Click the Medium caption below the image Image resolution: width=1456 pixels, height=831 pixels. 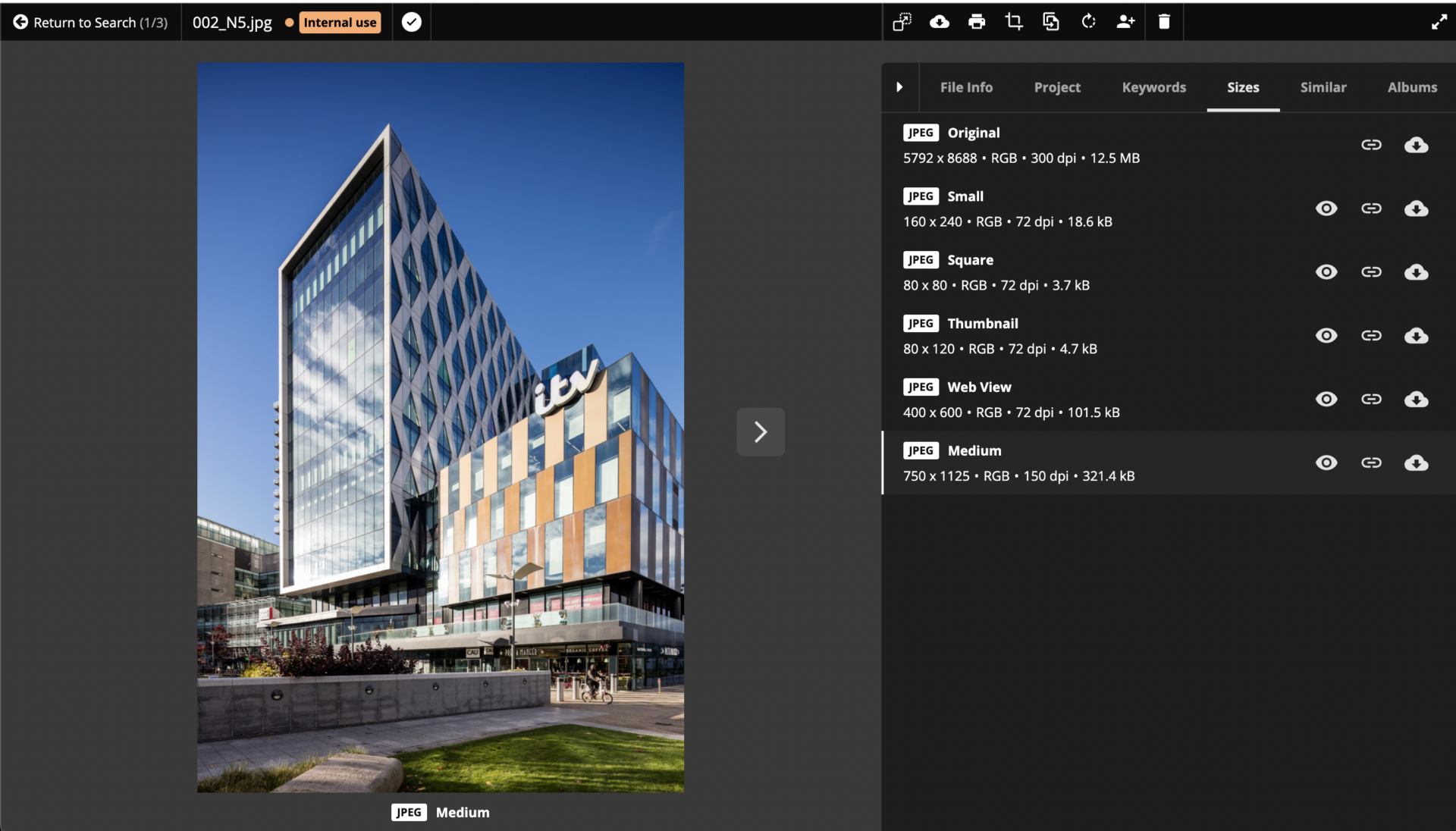(463, 813)
